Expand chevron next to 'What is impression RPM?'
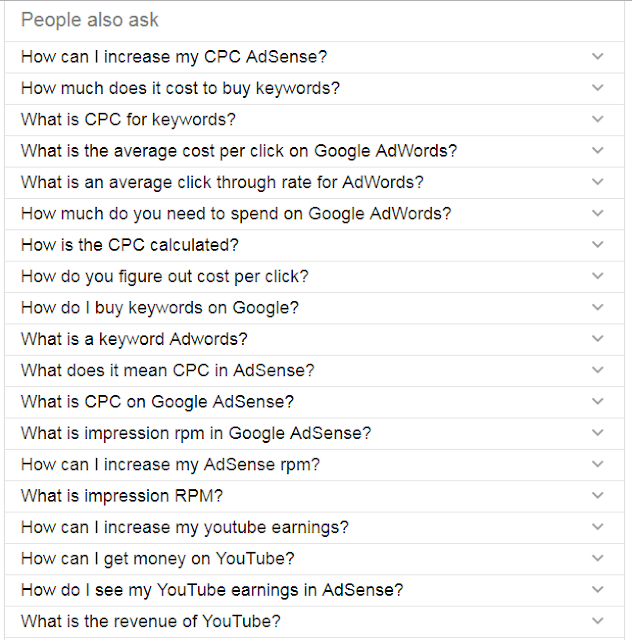This screenshot has width=632, height=640. pyautogui.click(x=597, y=496)
